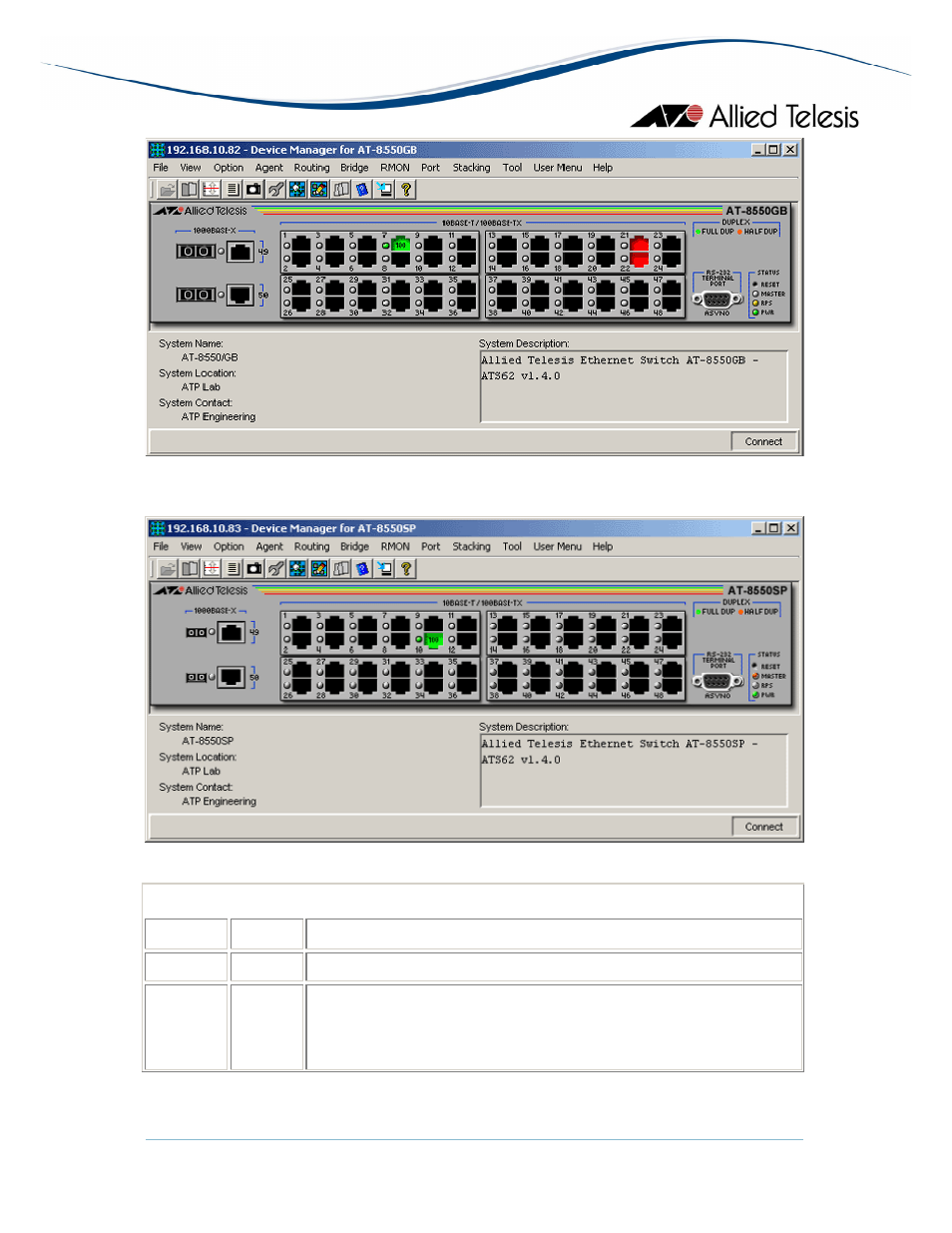
Task: Click the open folder icon in AT-8550SP toolbar
Action: 168,568
